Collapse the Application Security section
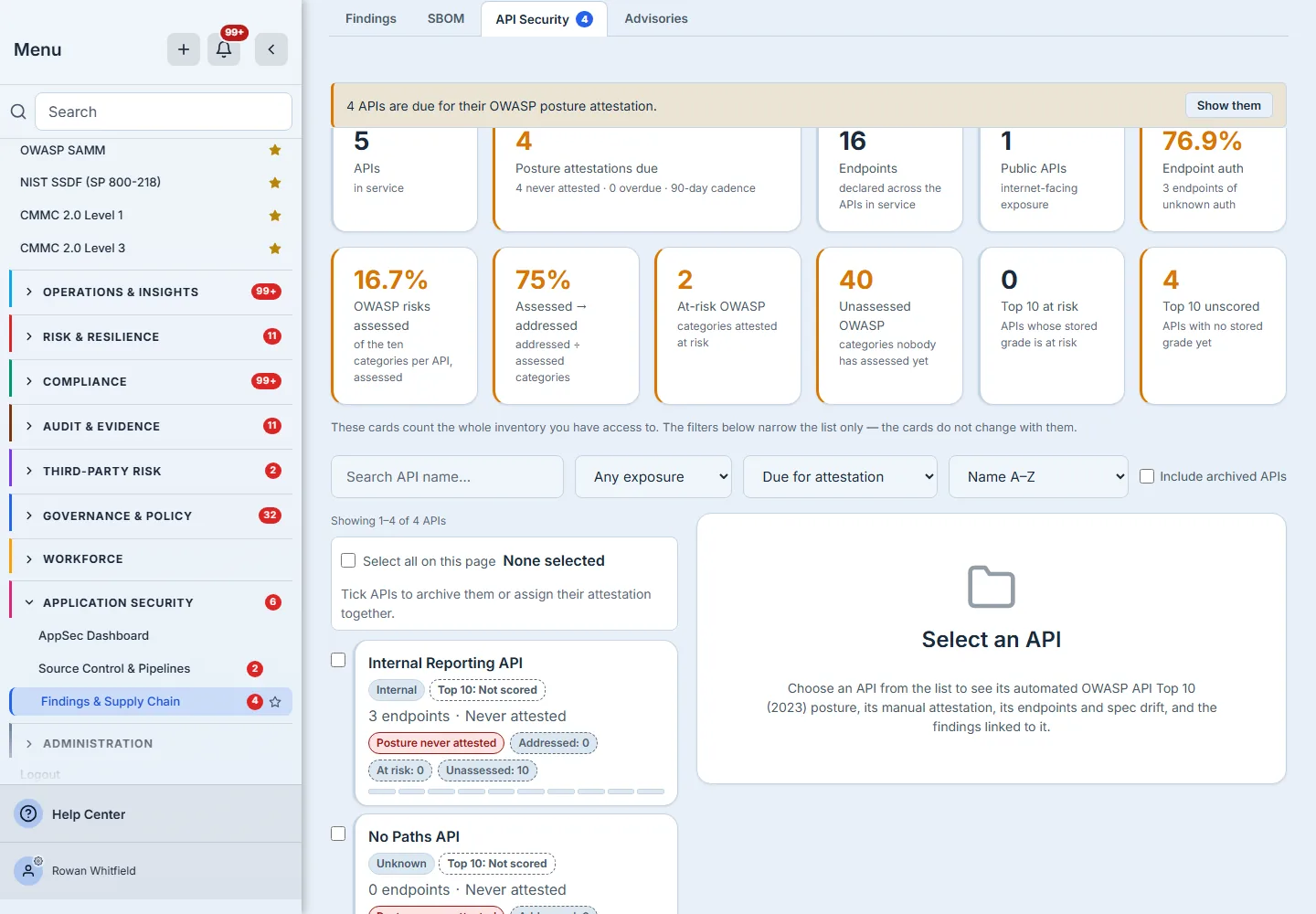The width and height of the screenshot is (1316, 914). coord(151,603)
